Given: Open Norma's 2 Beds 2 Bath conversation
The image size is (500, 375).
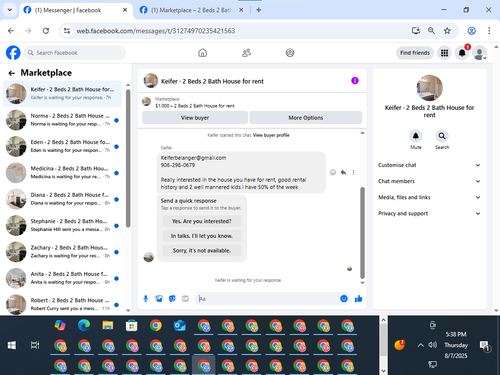Looking at the screenshot, I should [x=62, y=120].
